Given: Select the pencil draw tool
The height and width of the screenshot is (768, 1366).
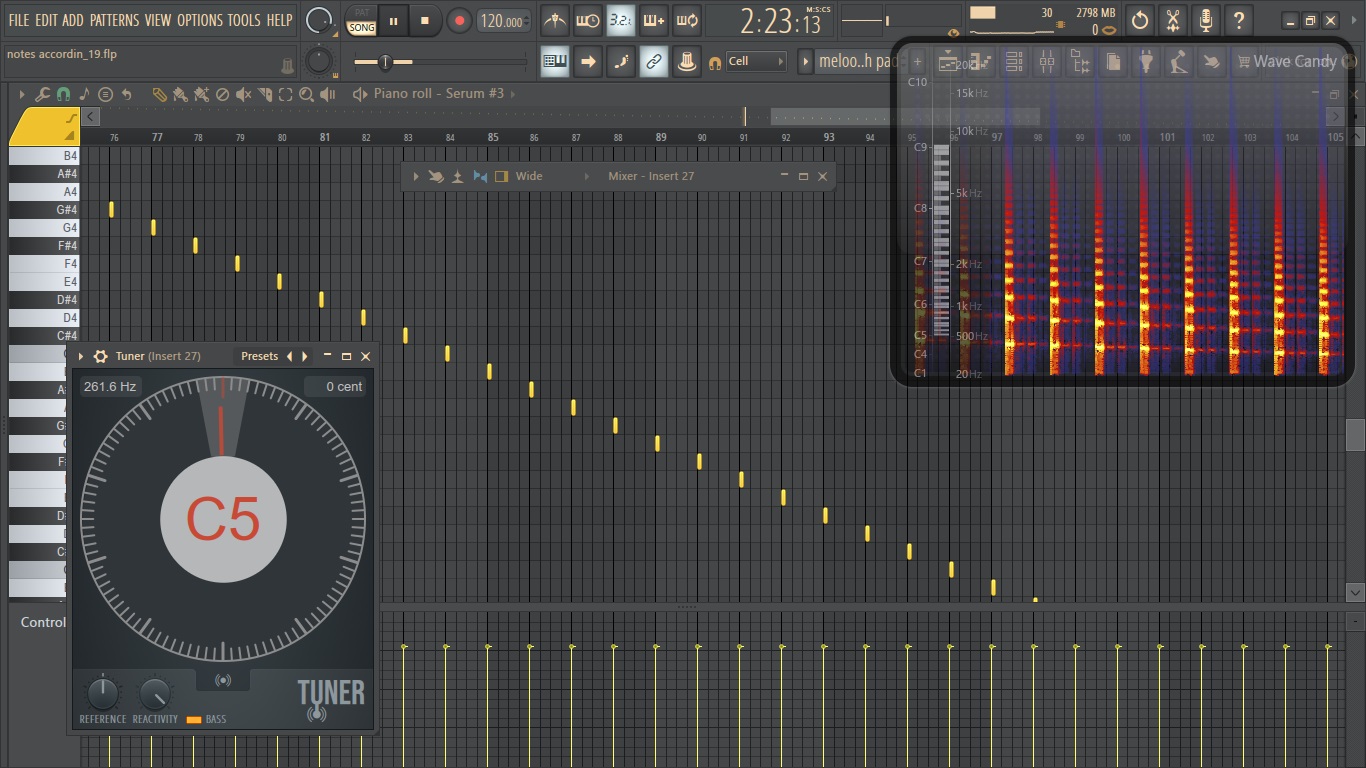Looking at the screenshot, I should pos(159,94).
